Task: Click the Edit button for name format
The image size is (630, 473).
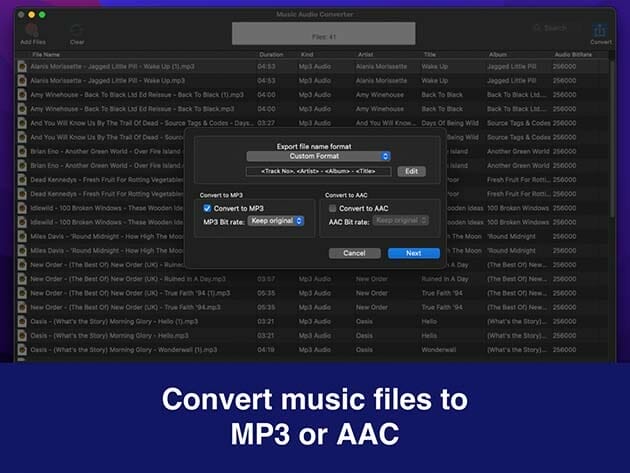Action: coord(411,171)
